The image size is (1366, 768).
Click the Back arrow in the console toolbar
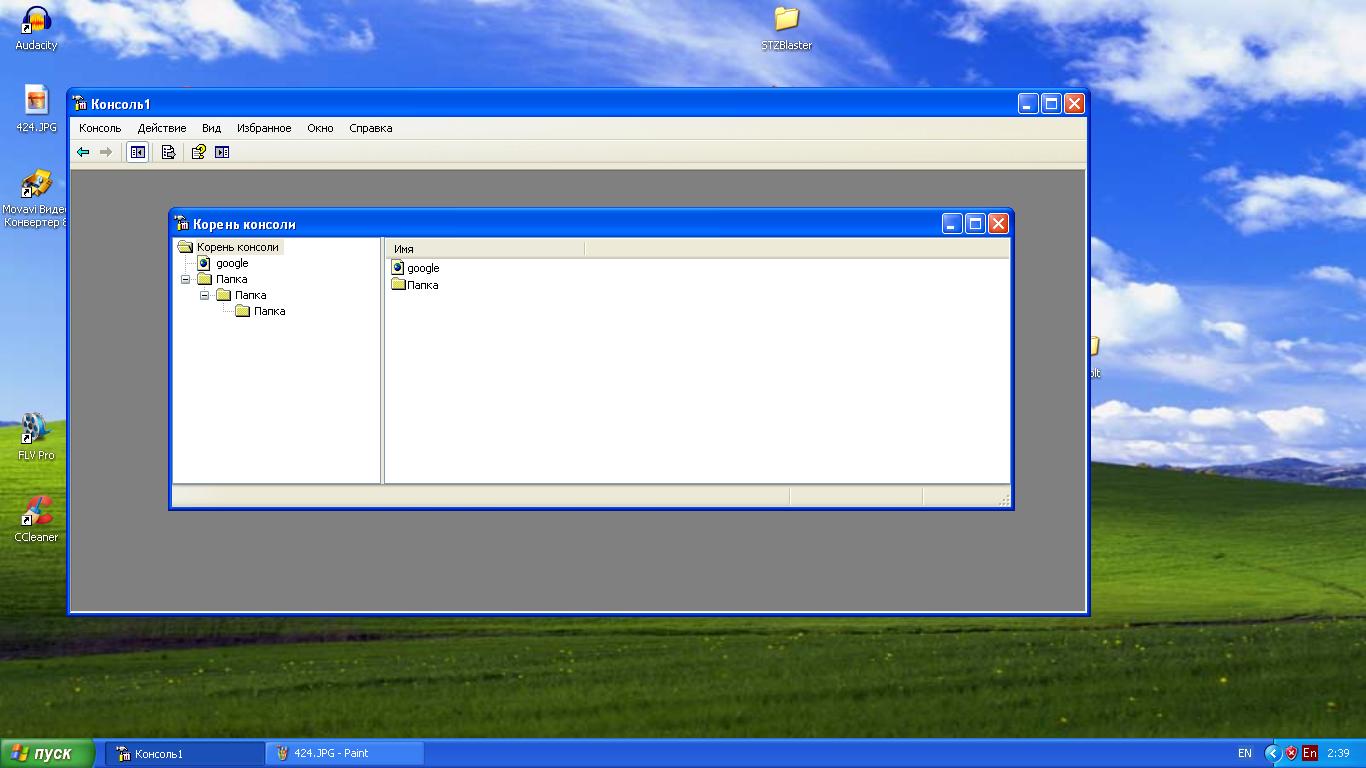[83, 152]
